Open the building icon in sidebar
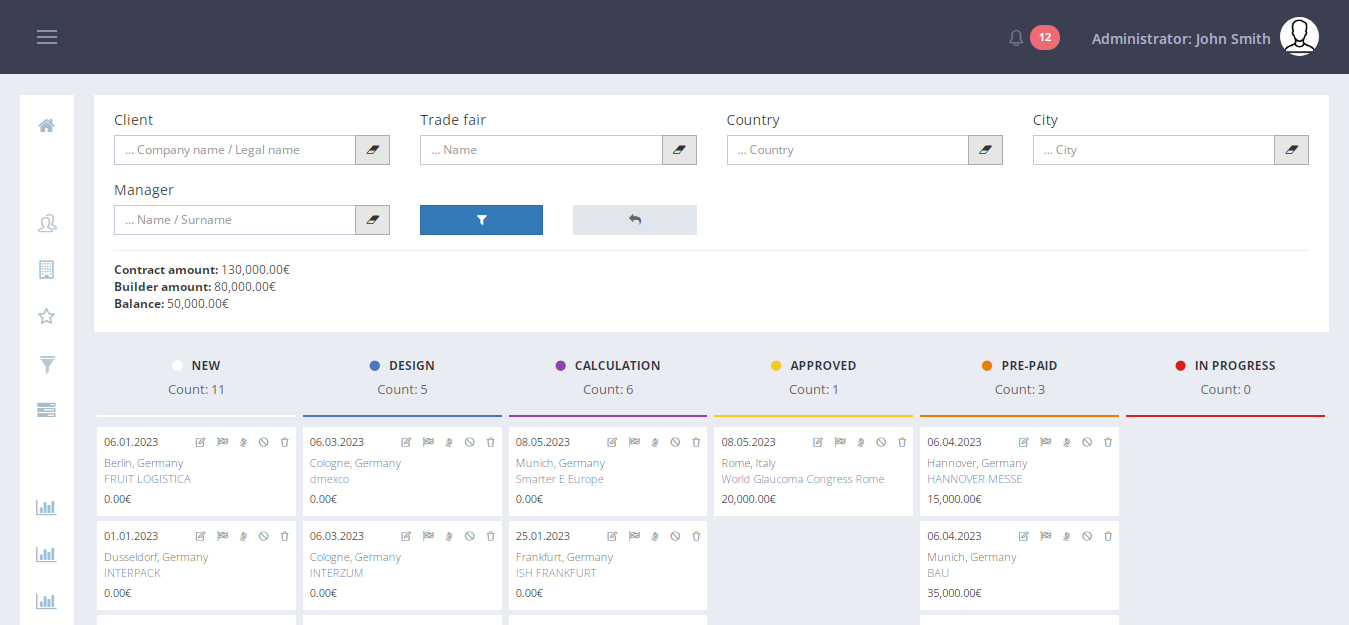This screenshot has width=1349, height=625. coord(46,270)
